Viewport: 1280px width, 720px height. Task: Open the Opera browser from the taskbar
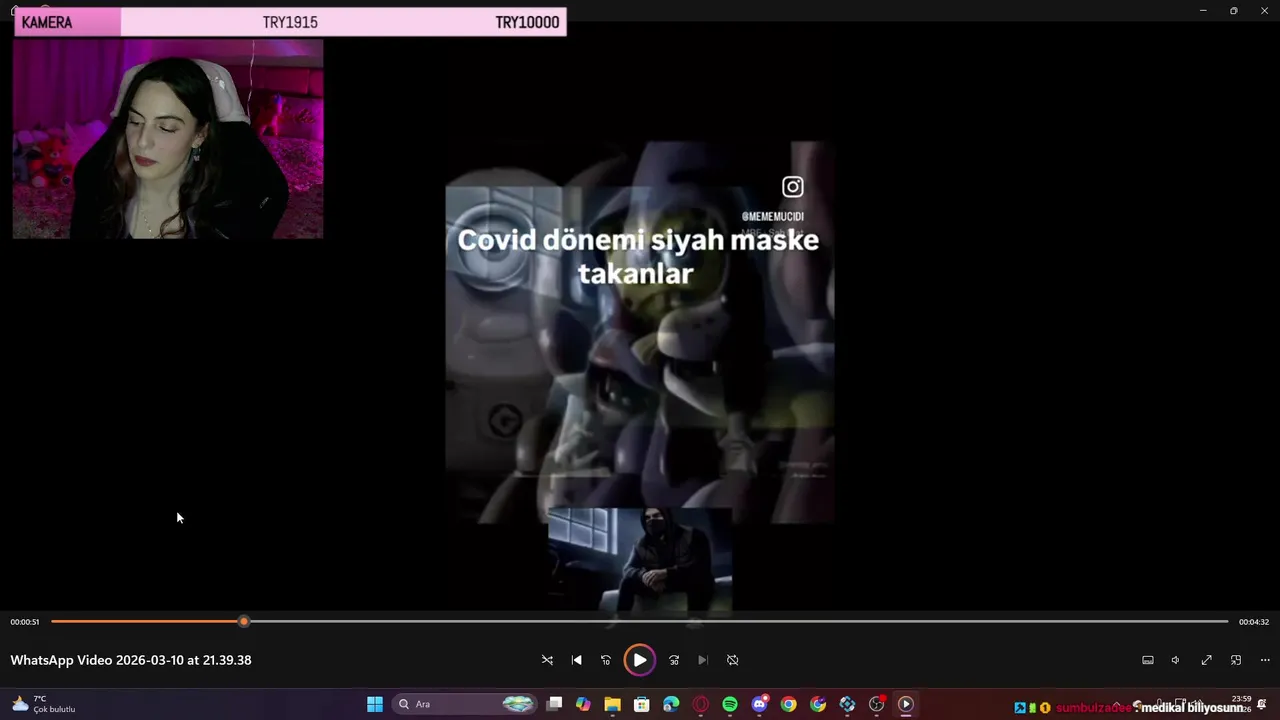coord(701,704)
